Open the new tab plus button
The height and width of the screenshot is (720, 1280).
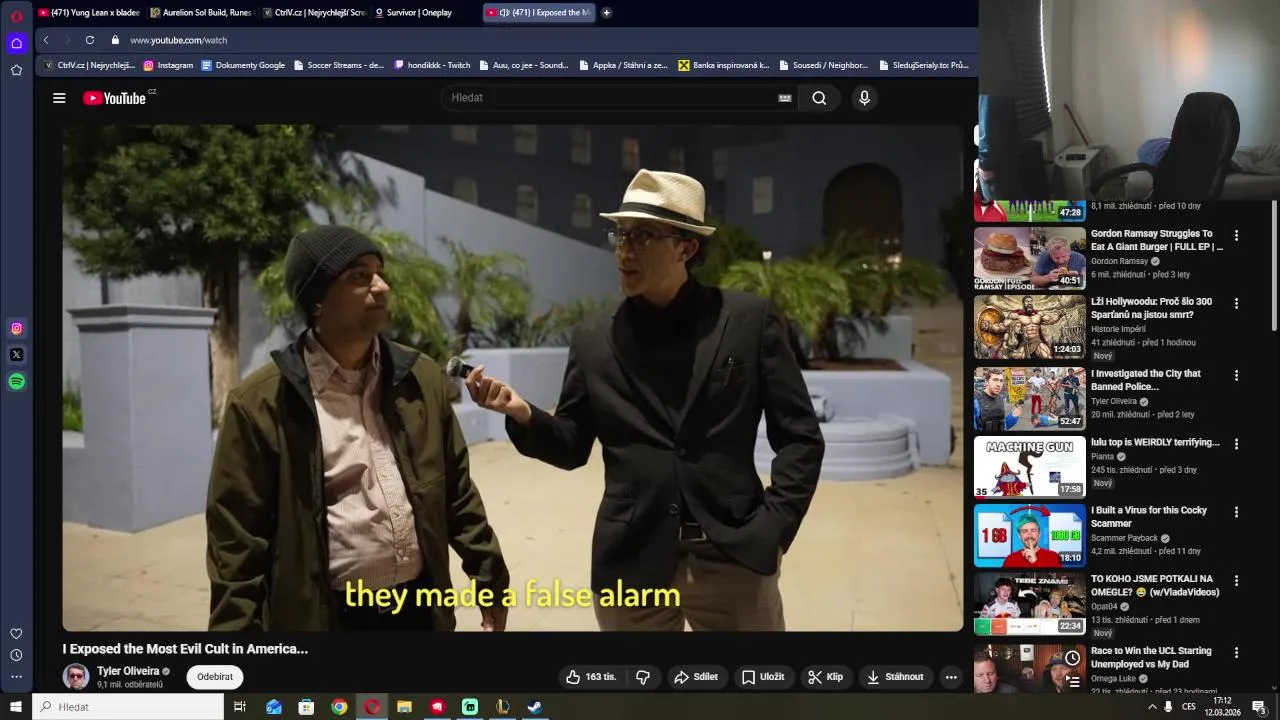[606, 13]
